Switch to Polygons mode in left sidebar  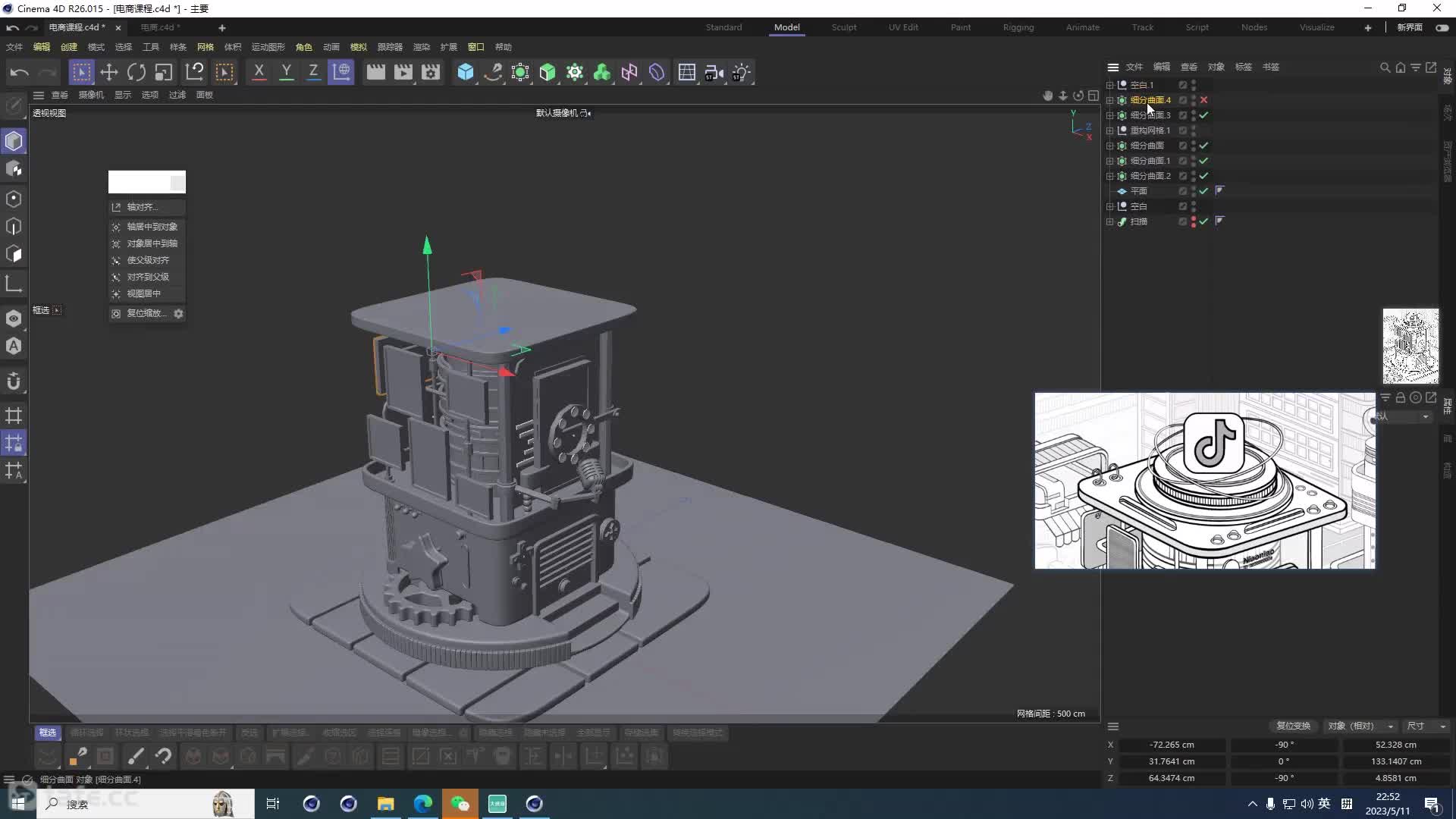pyautogui.click(x=14, y=254)
